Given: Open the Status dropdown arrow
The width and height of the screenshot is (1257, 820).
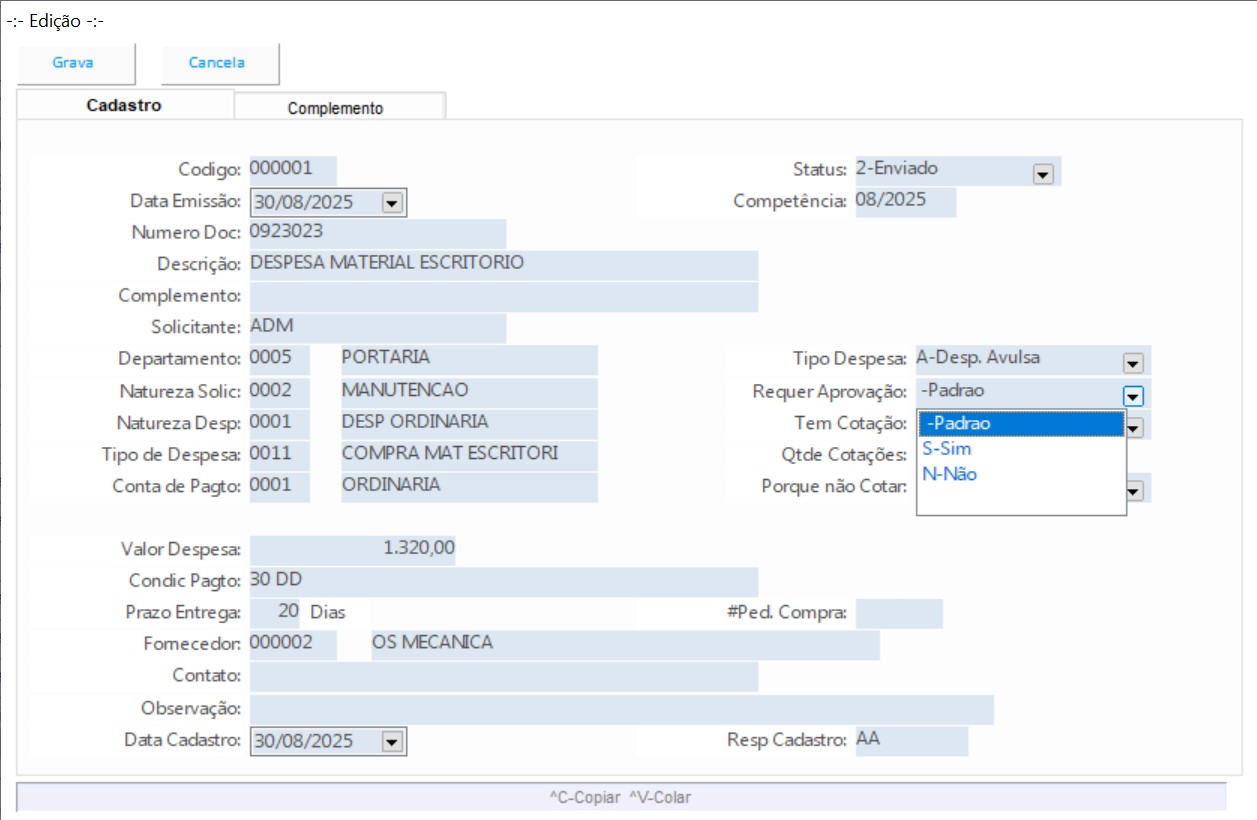Looking at the screenshot, I should tap(1043, 174).
